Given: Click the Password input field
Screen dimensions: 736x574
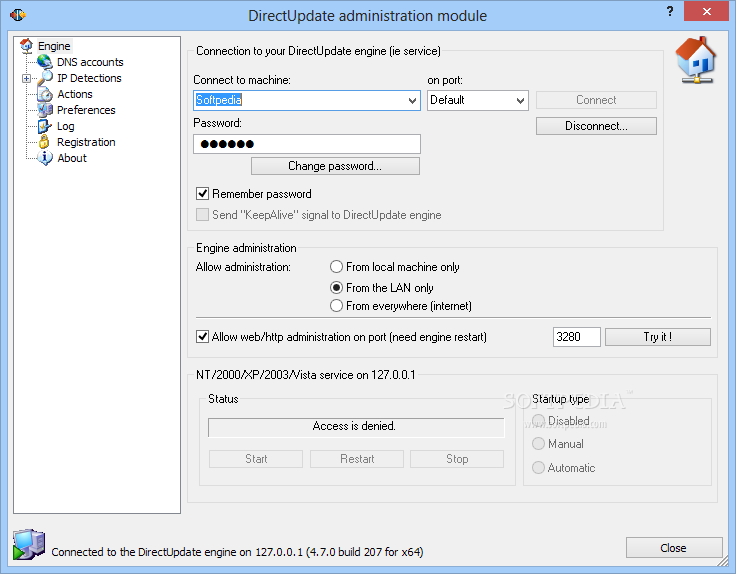Looking at the screenshot, I should point(307,144).
